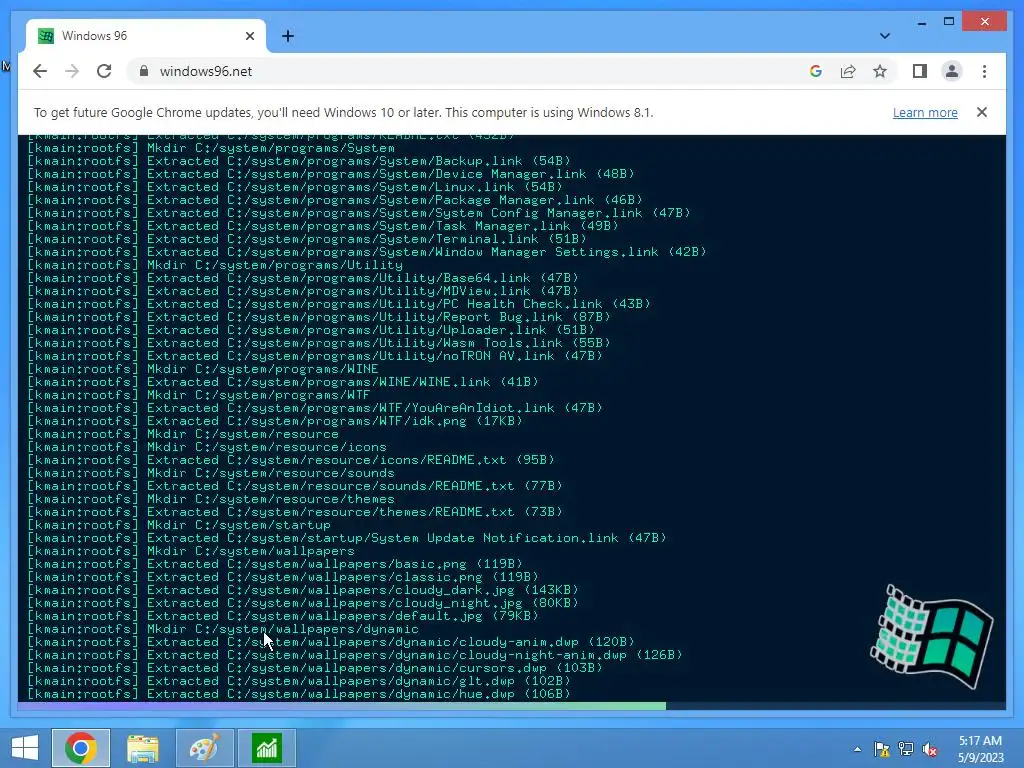Image resolution: width=1024 pixels, height=768 pixels.
Task: Open a new tab with plus button
Action: click(x=287, y=36)
